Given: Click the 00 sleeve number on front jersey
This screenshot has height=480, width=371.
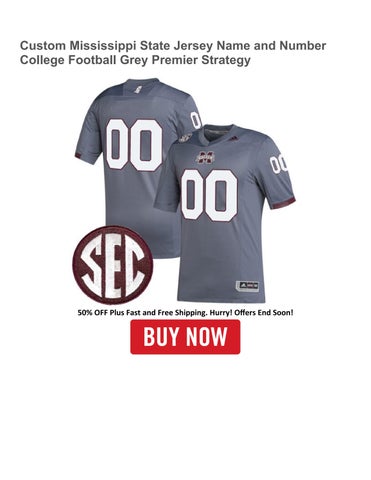Looking at the screenshot, I should (x=279, y=164).
